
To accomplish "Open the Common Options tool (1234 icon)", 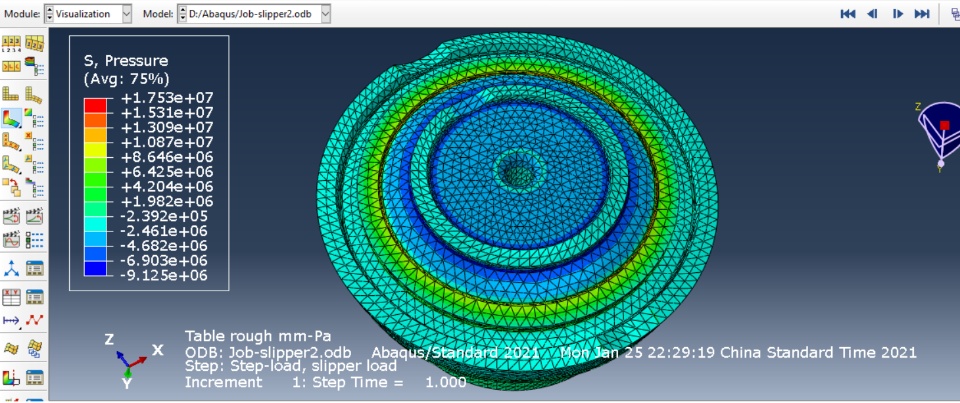I will [12, 43].
